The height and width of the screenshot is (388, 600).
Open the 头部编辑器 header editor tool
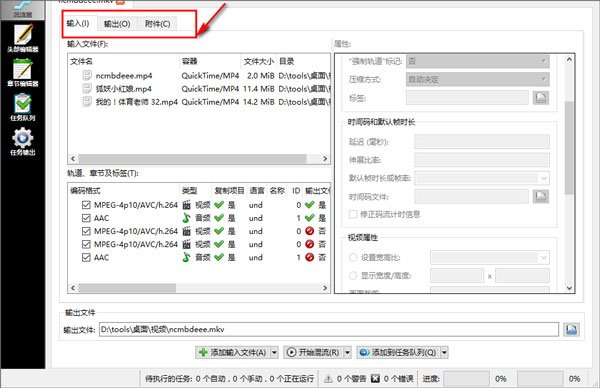(x=23, y=38)
